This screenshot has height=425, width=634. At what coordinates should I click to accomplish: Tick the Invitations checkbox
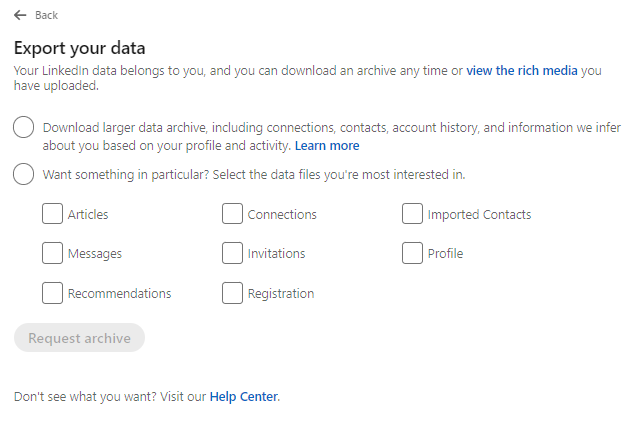coord(232,253)
